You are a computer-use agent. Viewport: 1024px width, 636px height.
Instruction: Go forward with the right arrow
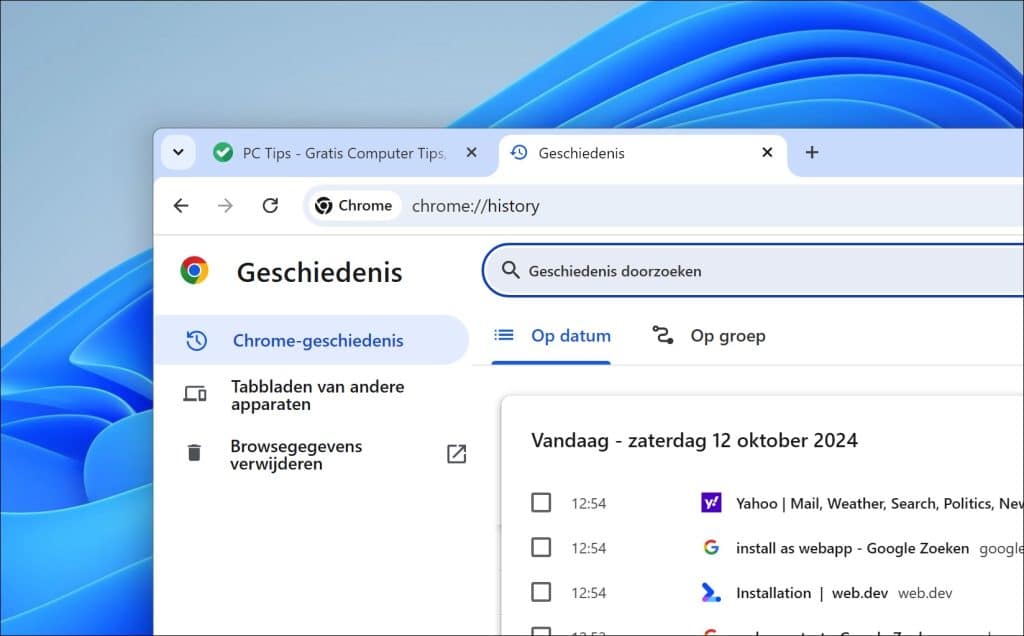[x=225, y=206]
